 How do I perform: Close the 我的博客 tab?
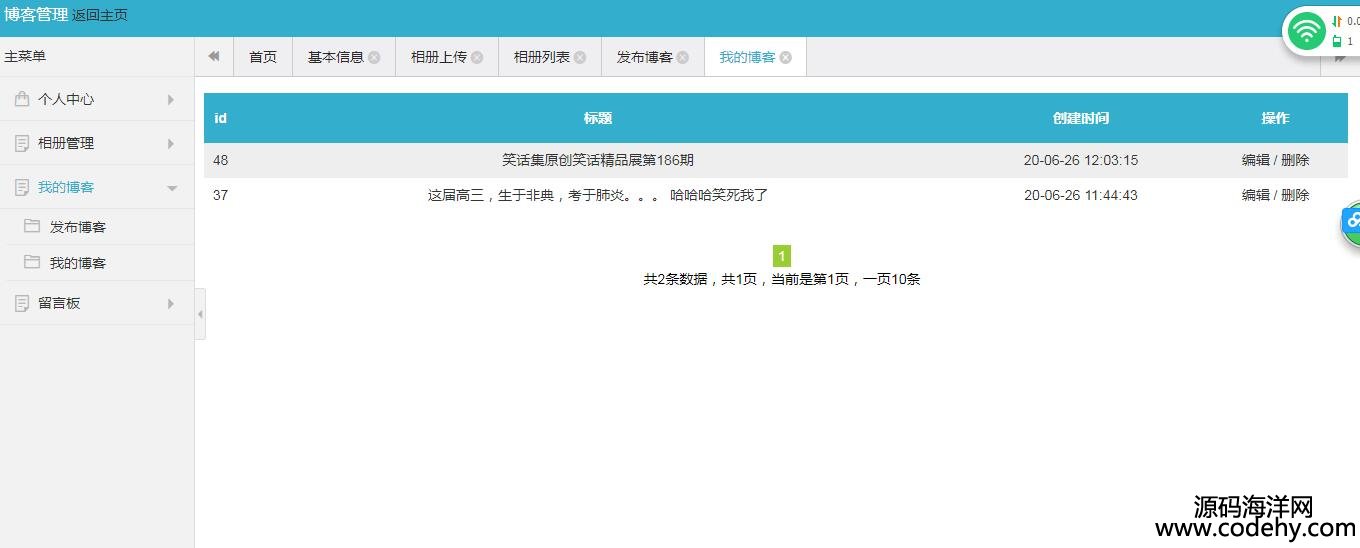point(786,58)
